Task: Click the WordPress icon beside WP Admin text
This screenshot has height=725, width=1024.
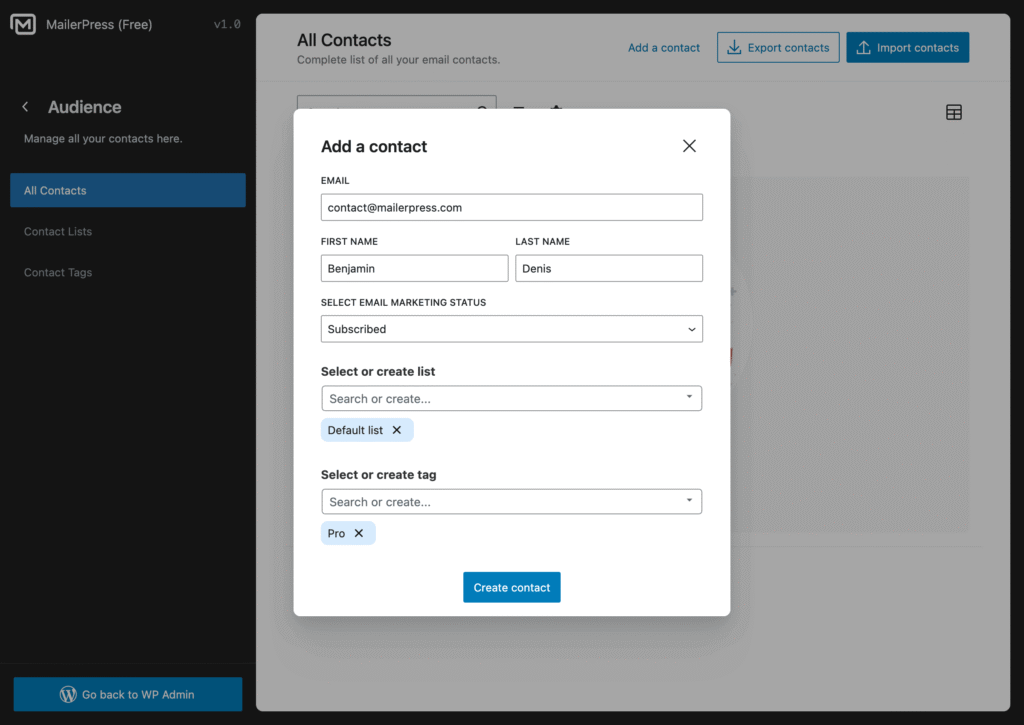Action: coord(68,694)
